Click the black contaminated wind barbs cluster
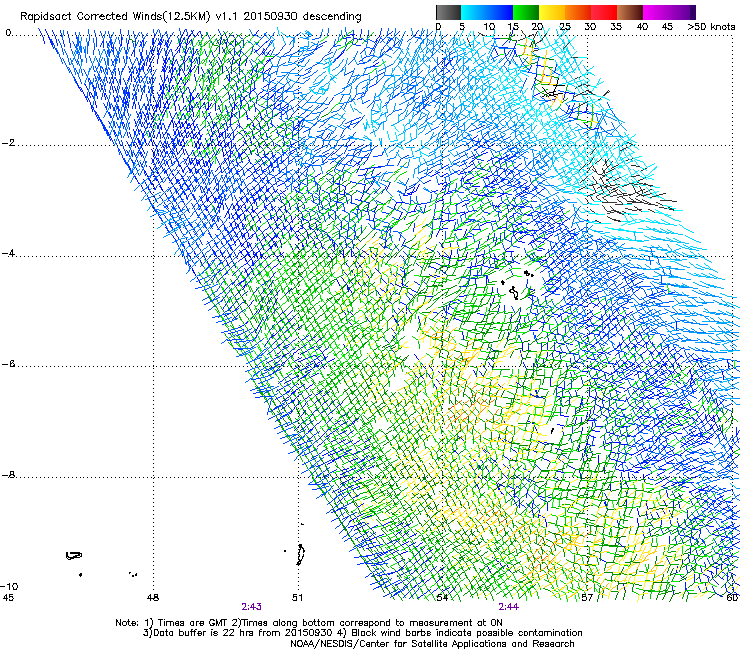Image resolution: width=740 pixels, height=650 pixels. (x=623, y=191)
